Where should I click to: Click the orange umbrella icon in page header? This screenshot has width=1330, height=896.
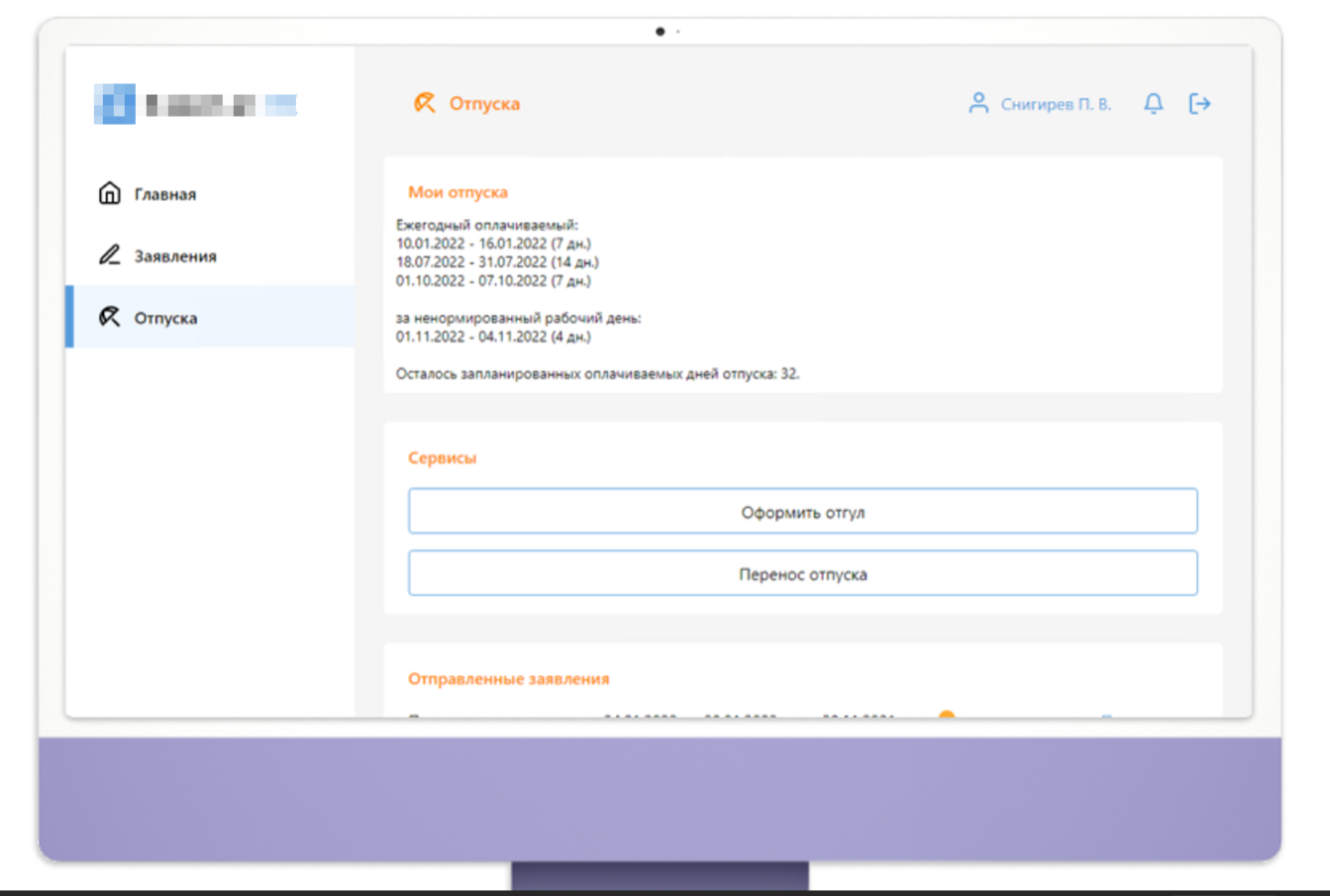click(425, 103)
